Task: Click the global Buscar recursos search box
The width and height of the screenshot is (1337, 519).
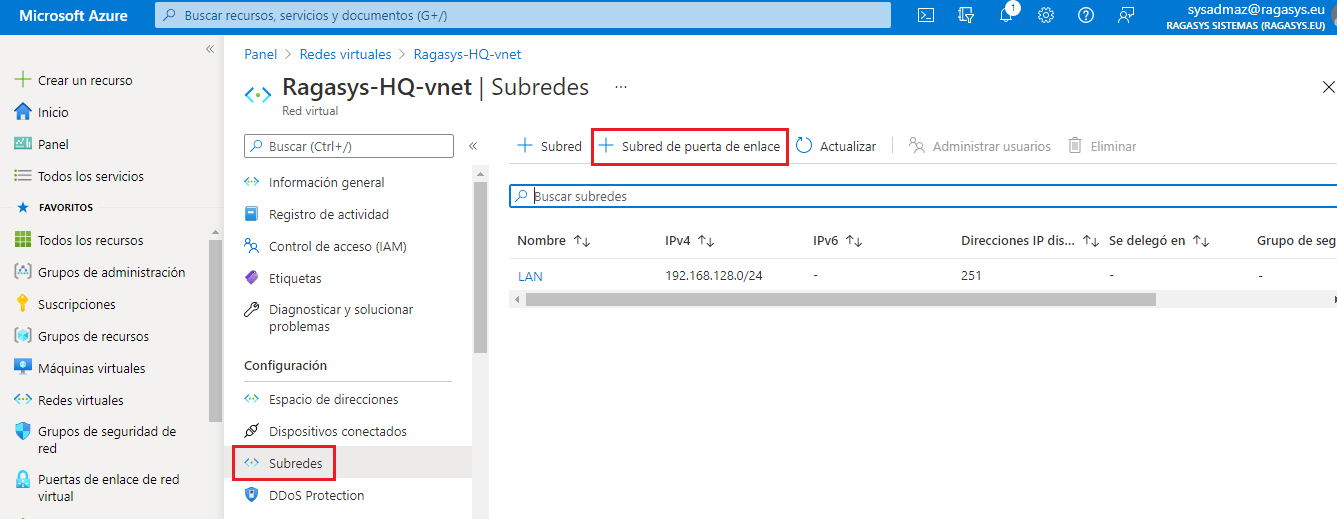Action: 523,15
